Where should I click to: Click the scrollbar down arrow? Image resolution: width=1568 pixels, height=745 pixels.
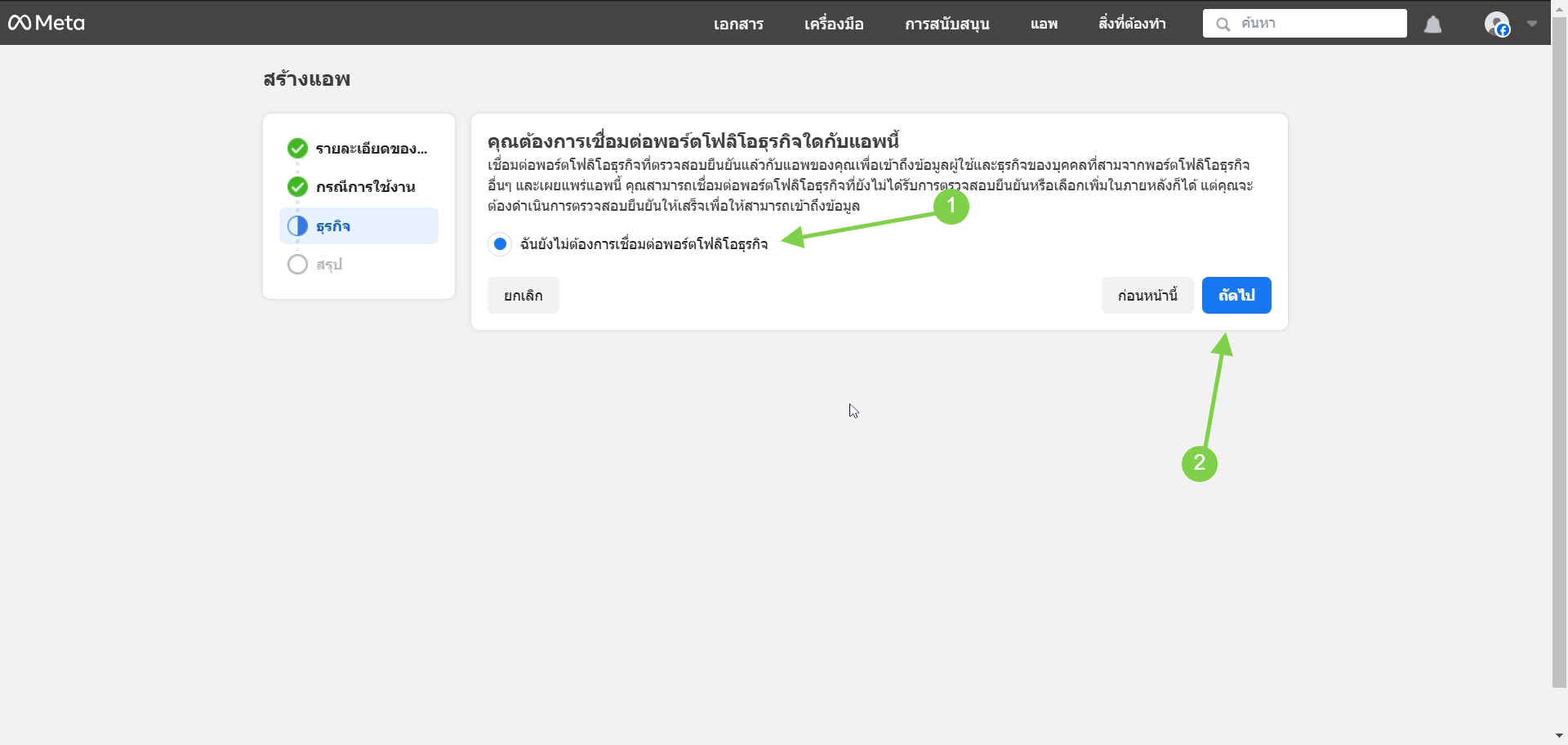pyautogui.click(x=1559, y=736)
